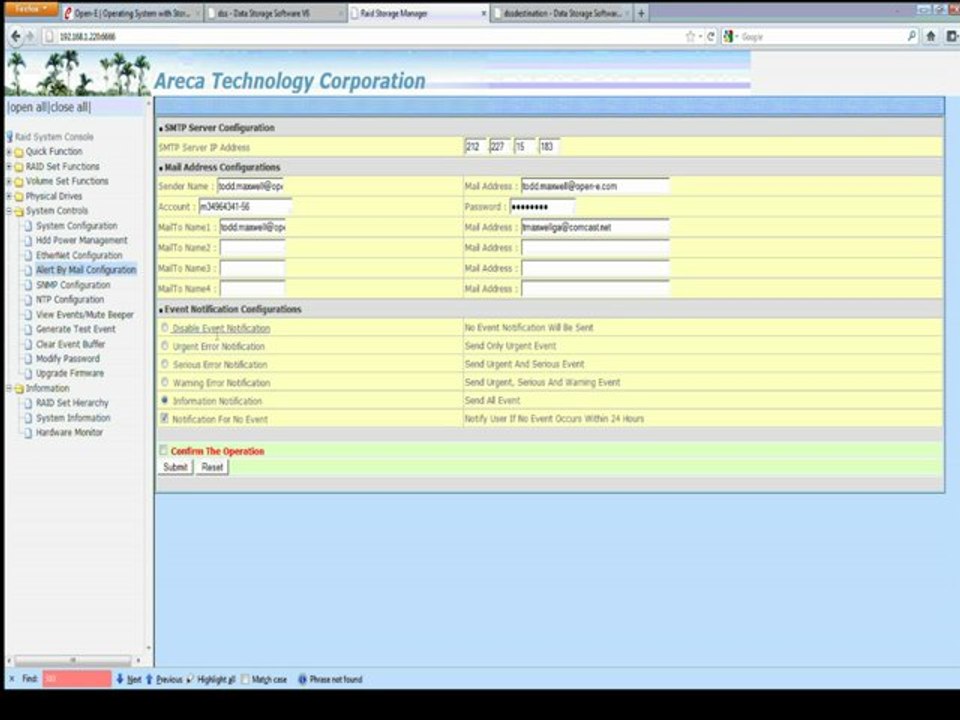The image size is (960, 720).
Task: Click the RAID Set Functions folder icon
Action: tap(19, 167)
